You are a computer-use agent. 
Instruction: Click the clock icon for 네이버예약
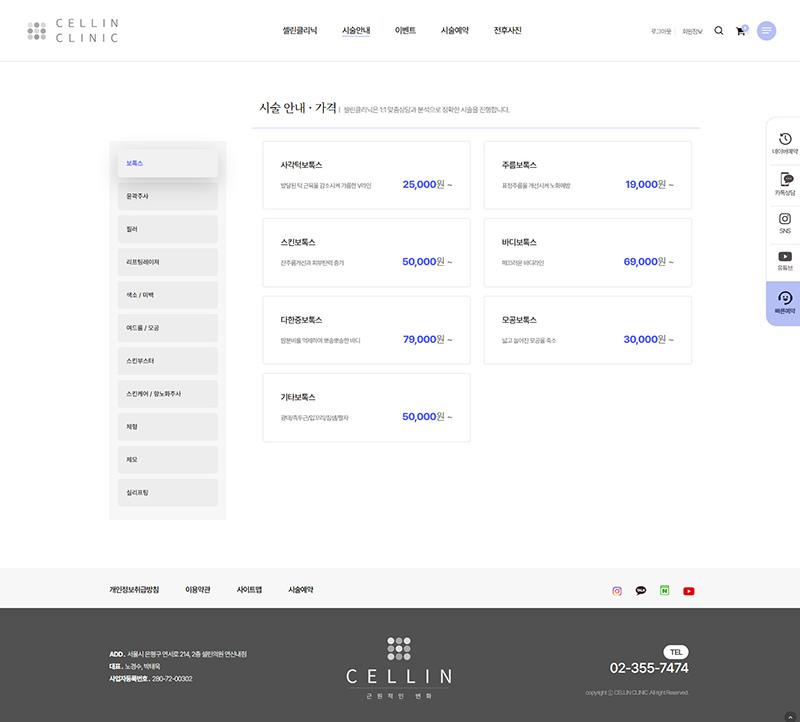785,139
